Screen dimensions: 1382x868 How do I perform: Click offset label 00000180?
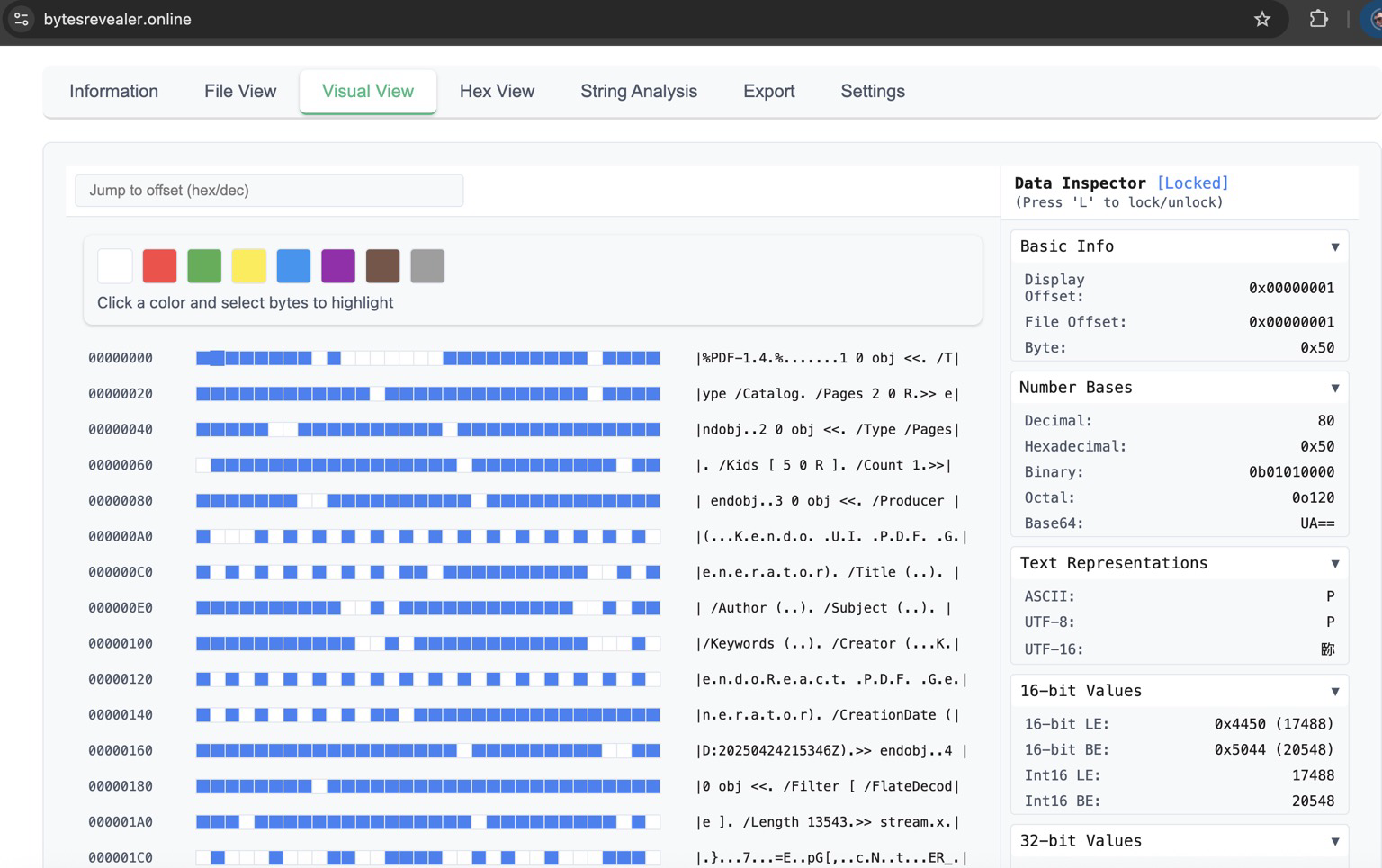point(121,786)
